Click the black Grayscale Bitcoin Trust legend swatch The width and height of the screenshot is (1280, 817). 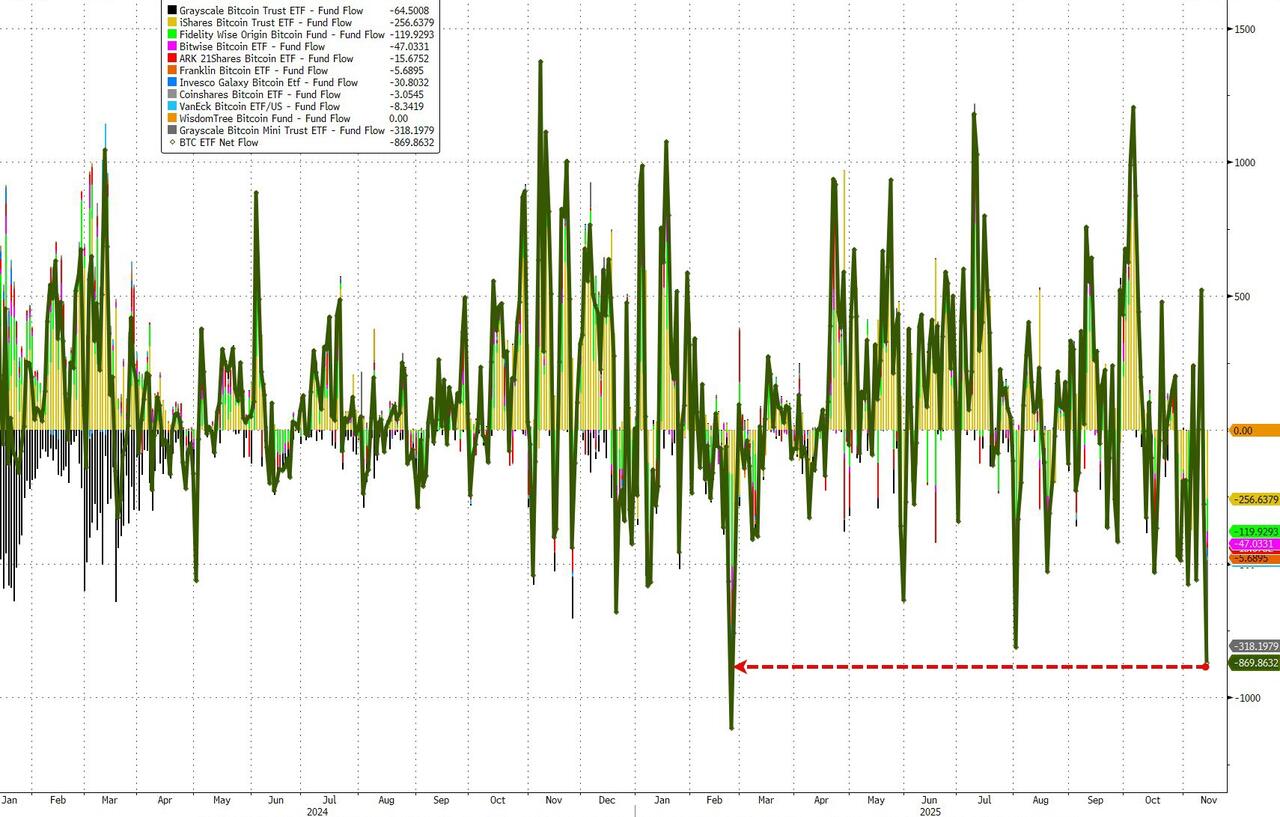click(x=171, y=11)
